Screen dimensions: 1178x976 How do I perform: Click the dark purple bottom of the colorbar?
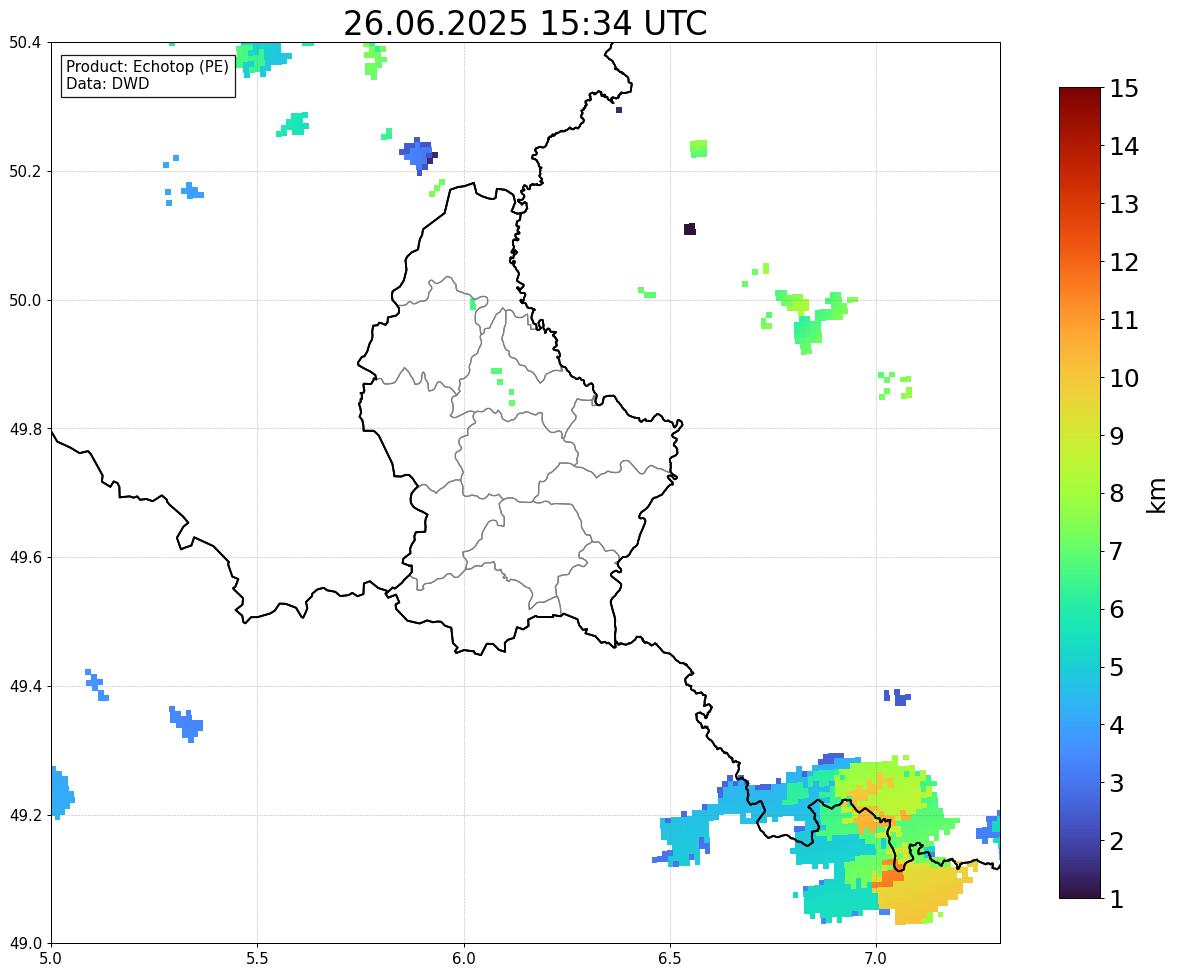[1080, 889]
